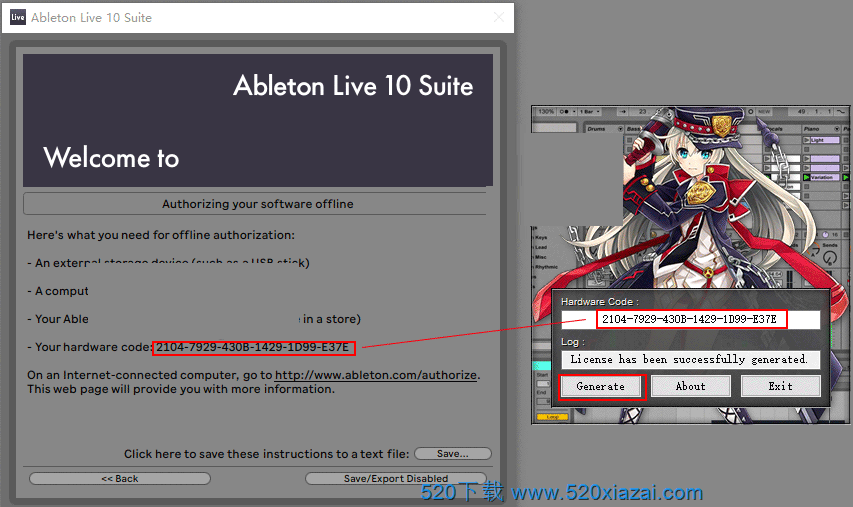Click the Log message text field
The image size is (853, 507).
(690, 359)
